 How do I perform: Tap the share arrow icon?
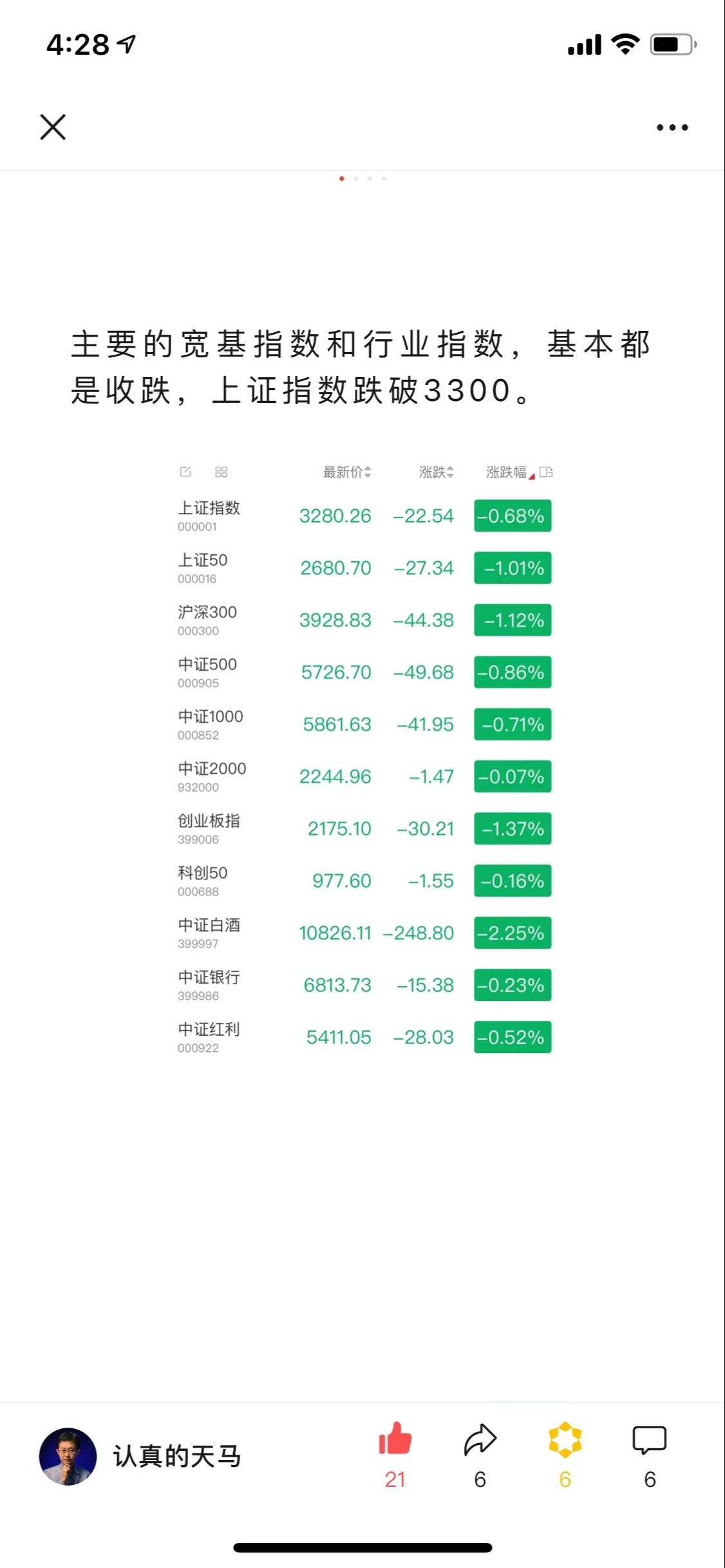480,1441
